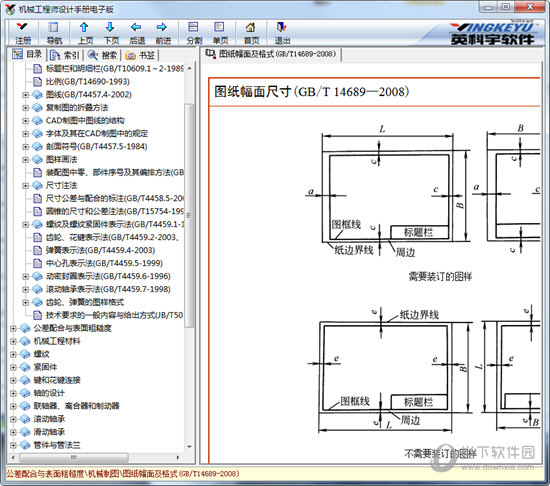Viewport: 550px width, 486px height.
Task: Expand the 滚动轴承 tree node
Action: click(13, 419)
